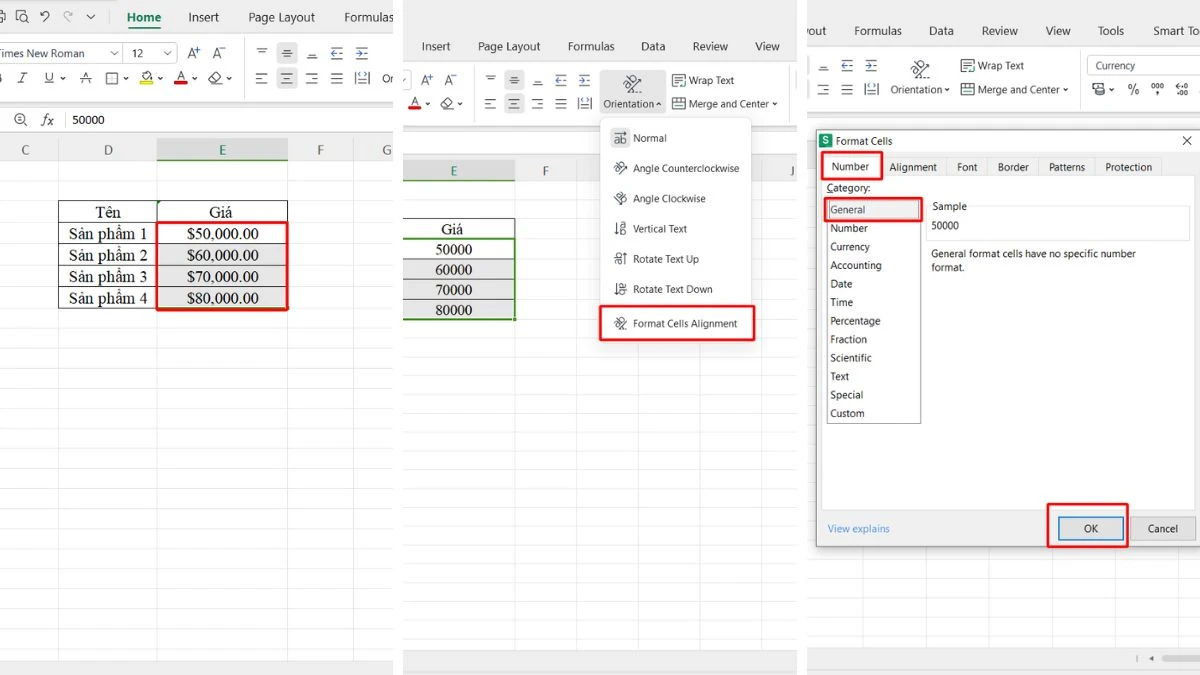Screen dimensions: 1200x675
Task: Open the View explains link
Action: pyautogui.click(x=858, y=528)
